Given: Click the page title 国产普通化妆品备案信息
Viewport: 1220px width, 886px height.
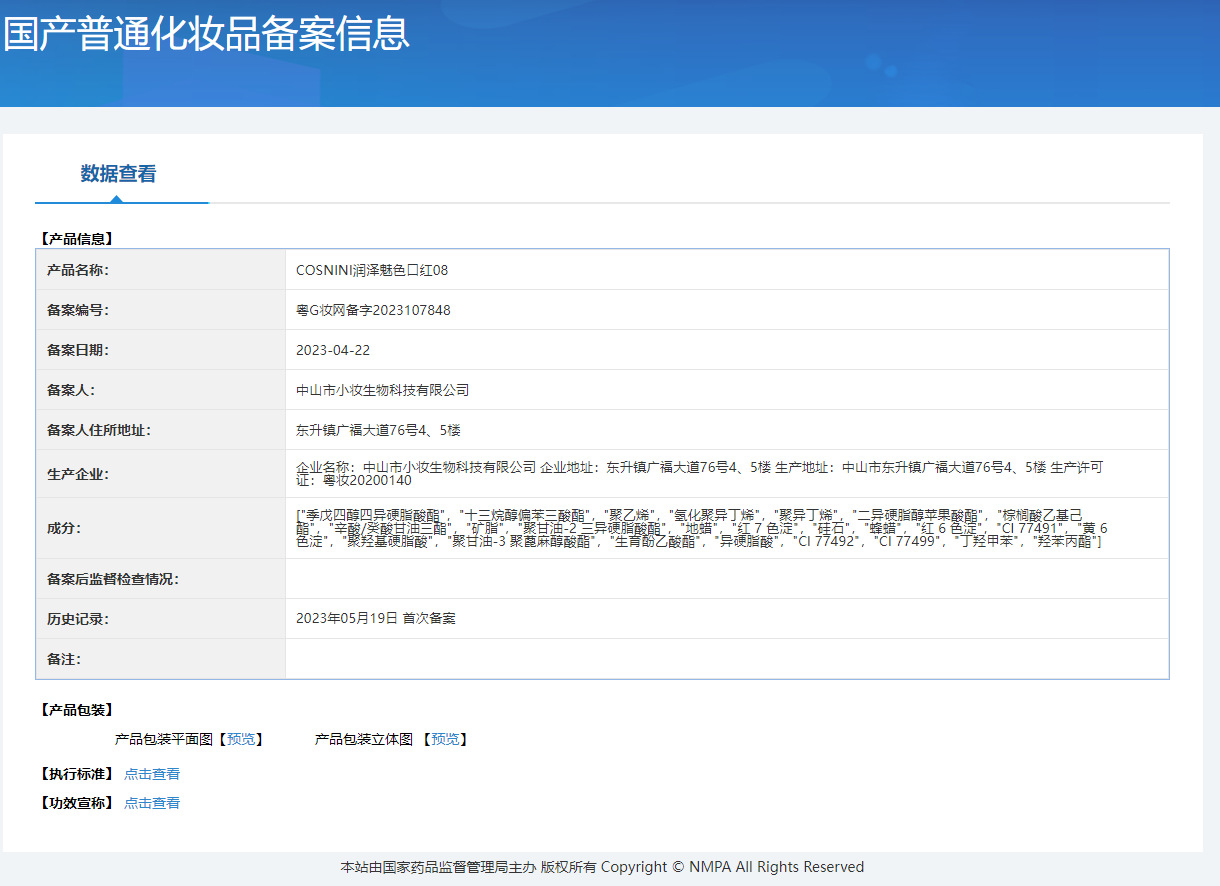Looking at the screenshot, I should [206, 33].
